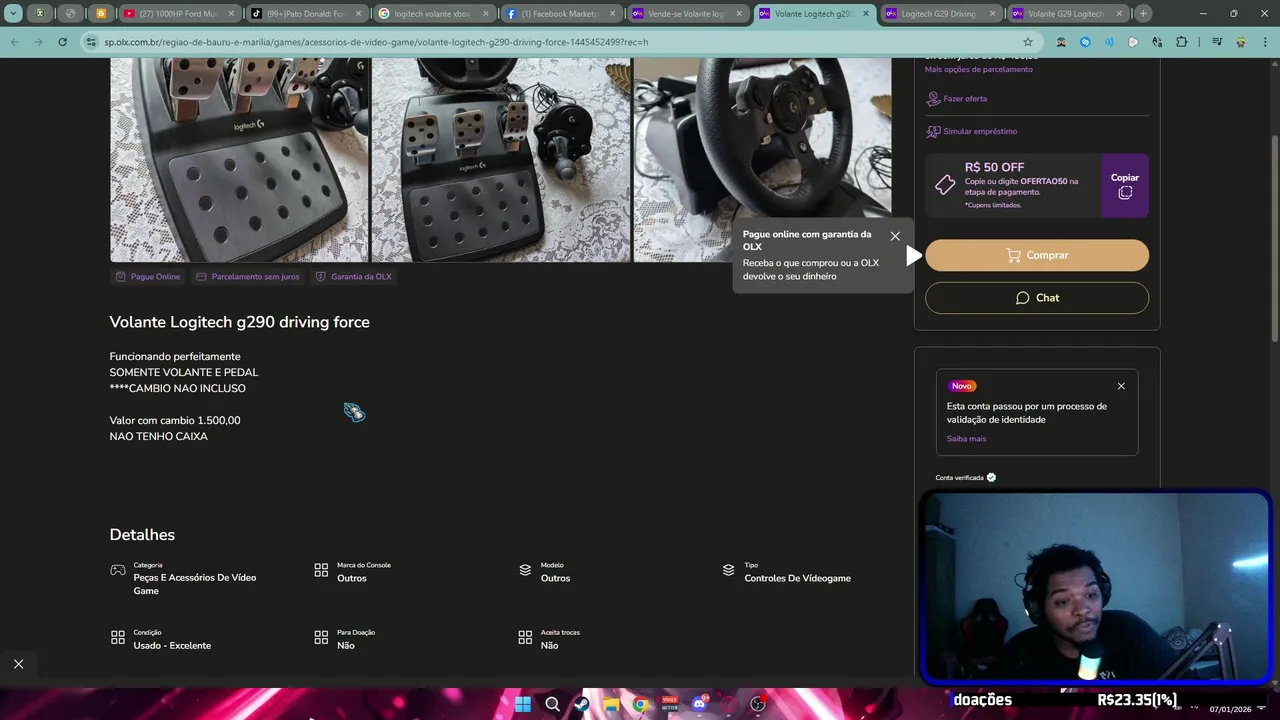Open the tab search dropdown
Screen dimensions: 1280x720
[x=13, y=14]
